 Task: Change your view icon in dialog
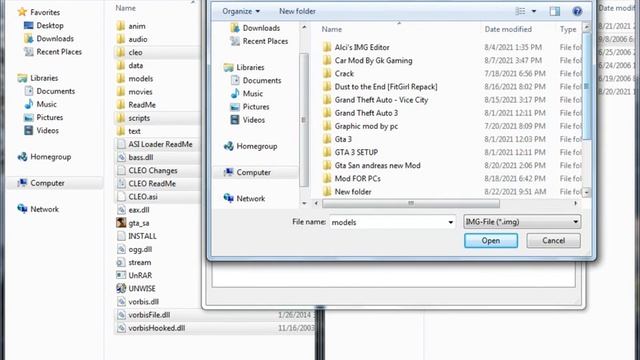coord(520,11)
